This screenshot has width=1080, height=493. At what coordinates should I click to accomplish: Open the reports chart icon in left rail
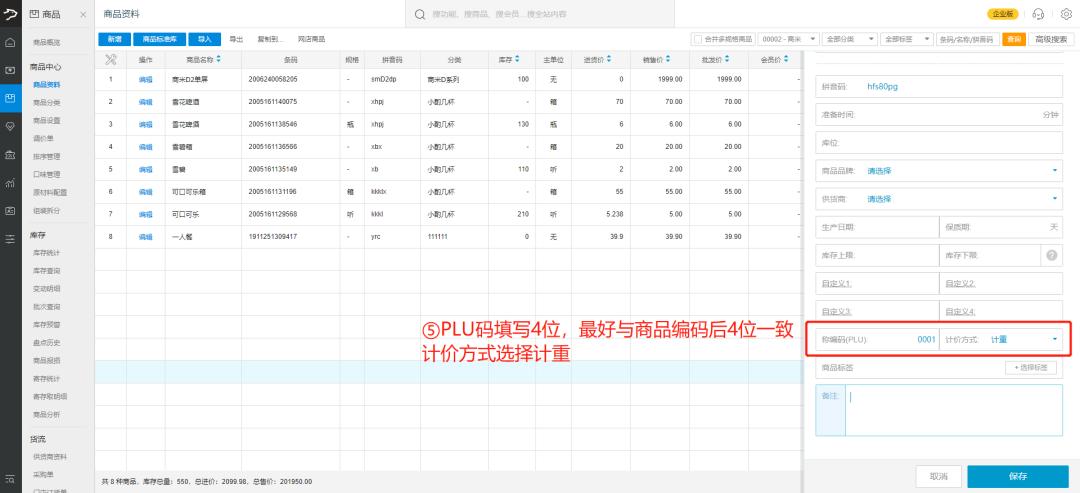(10, 182)
